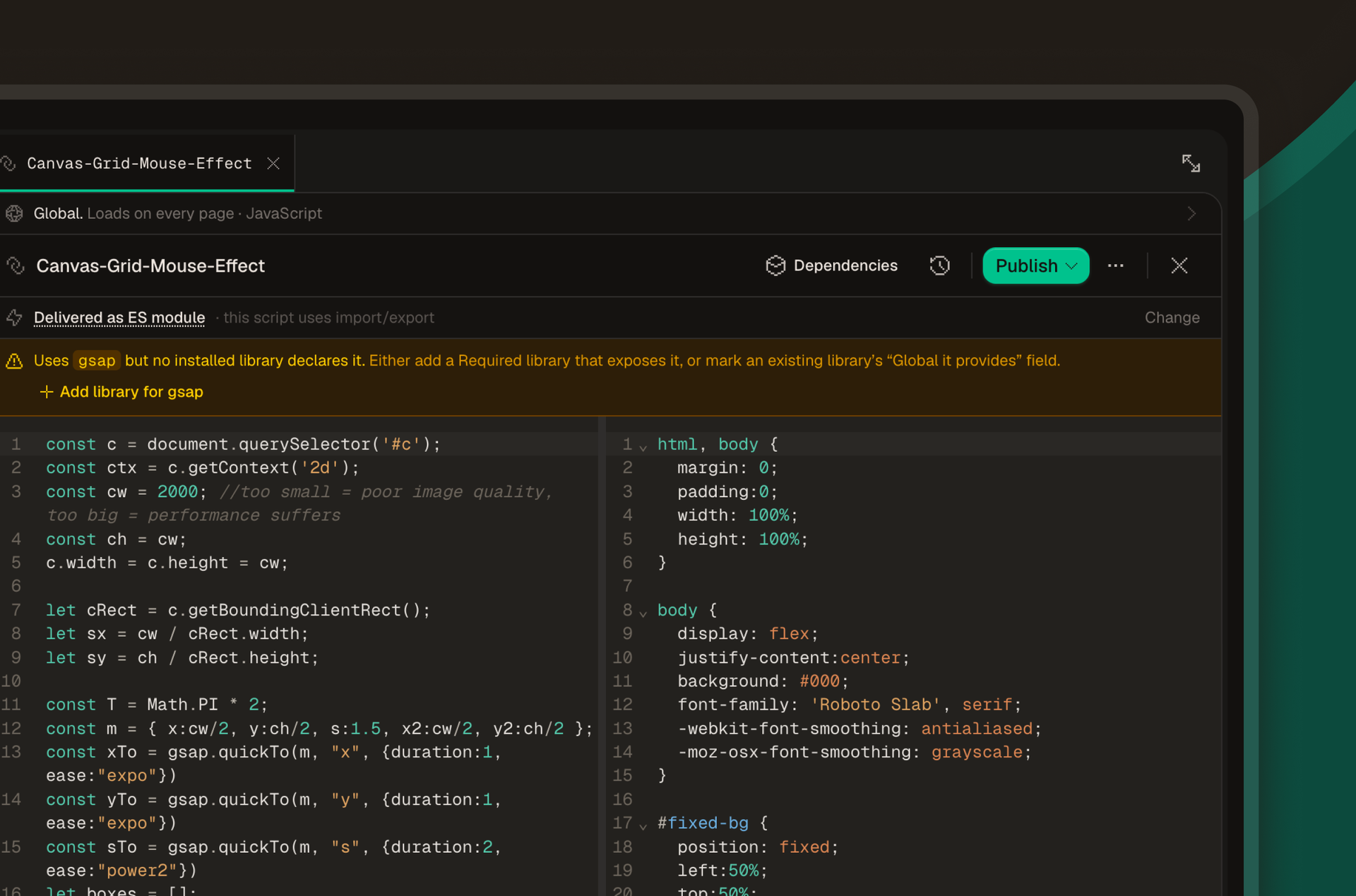The height and width of the screenshot is (896, 1356).
Task: Open the Dependencies panel
Action: point(831,265)
